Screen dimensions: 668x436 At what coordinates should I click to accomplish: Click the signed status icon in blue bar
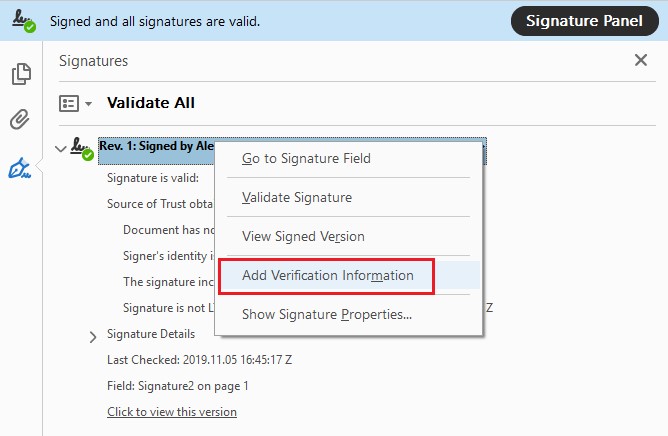point(23,20)
